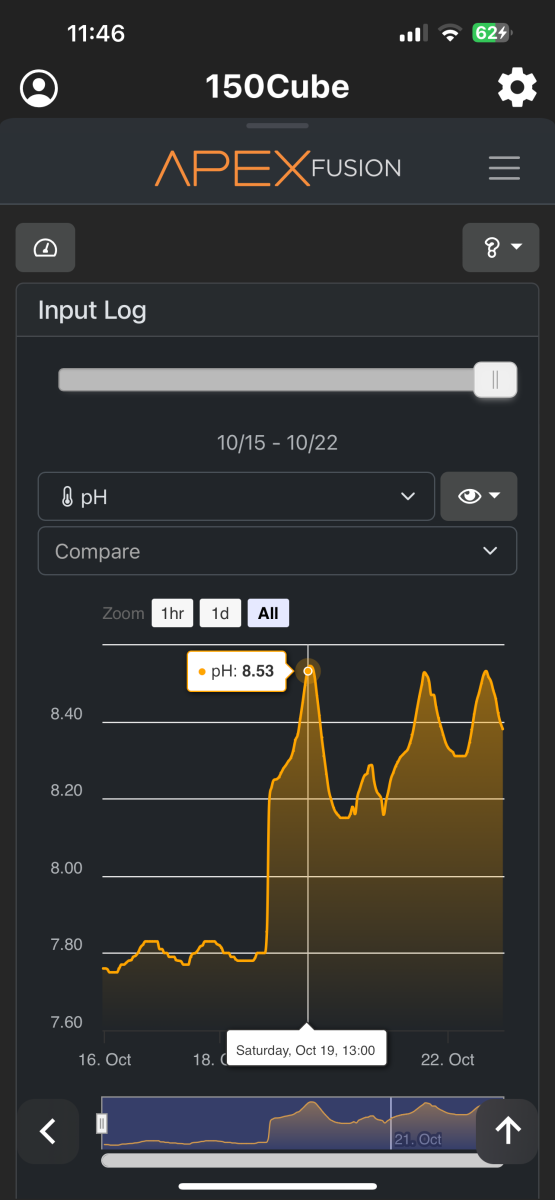Click the cellular signal bars icon
The width and height of the screenshot is (555, 1200).
[x=413, y=34]
